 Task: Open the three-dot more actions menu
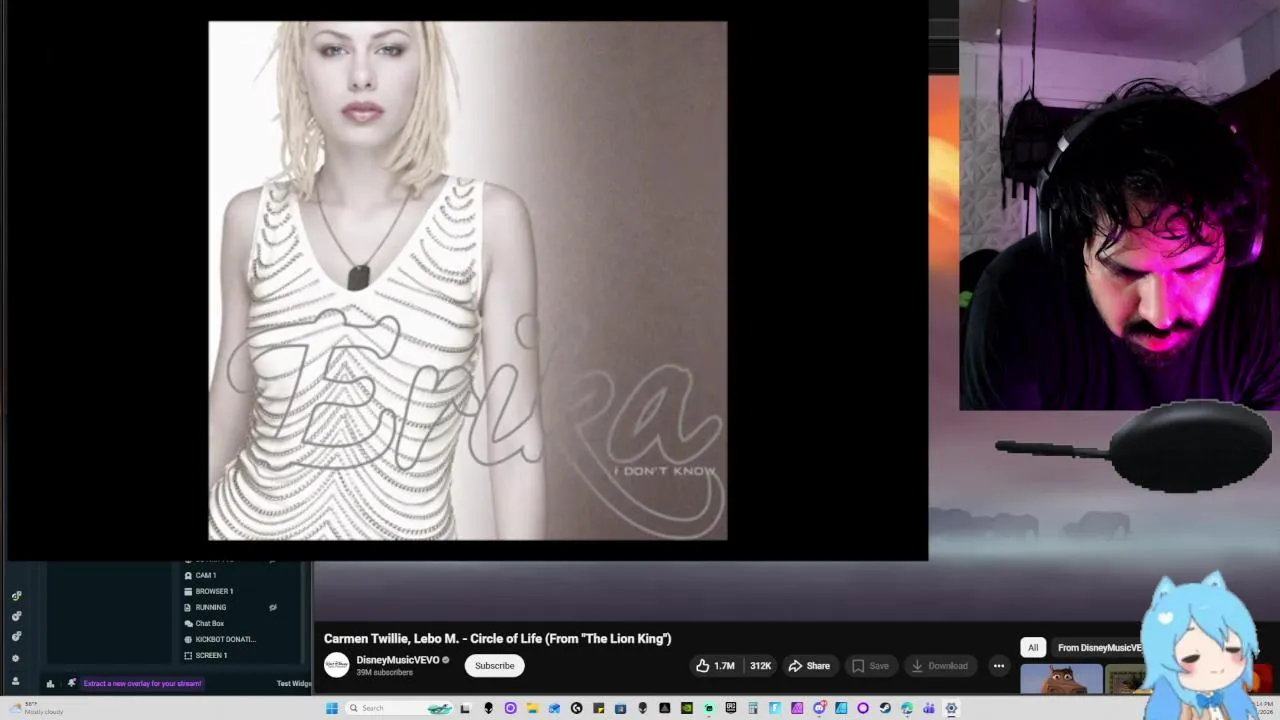pyautogui.click(x=998, y=666)
